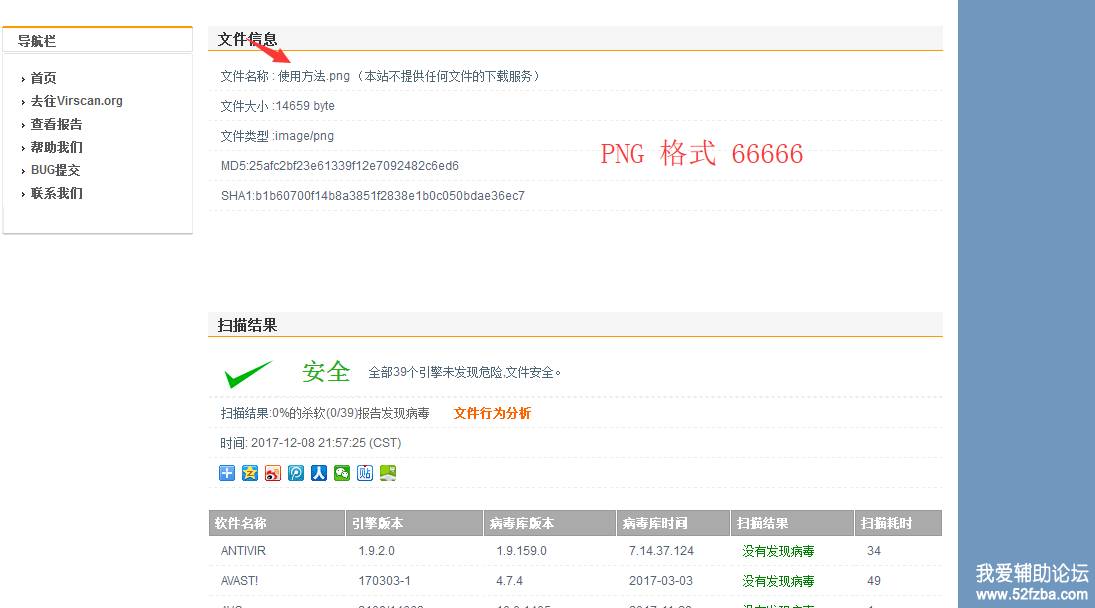Click the 病毒库版本 column header

(x=550, y=523)
